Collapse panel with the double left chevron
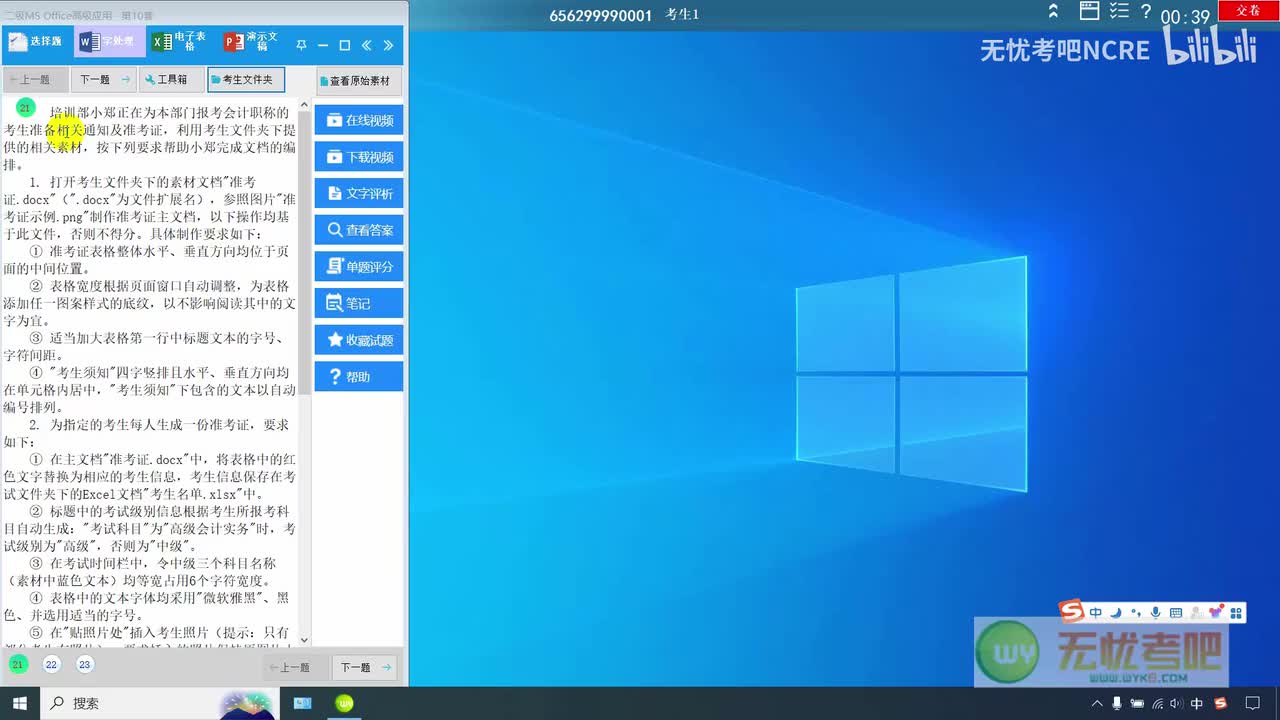The height and width of the screenshot is (720, 1280). pyautogui.click(x=367, y=45)
